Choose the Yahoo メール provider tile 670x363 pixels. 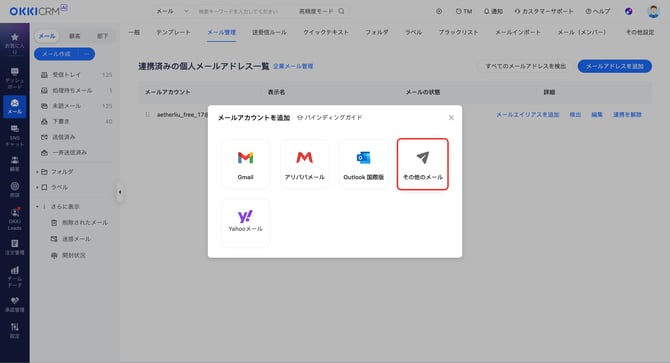[245, 222]
